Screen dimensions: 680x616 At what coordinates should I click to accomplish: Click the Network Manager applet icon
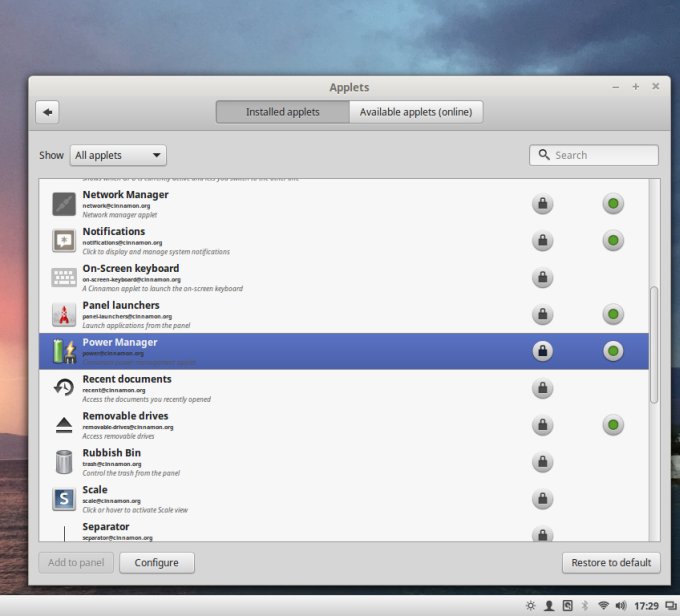(x=64, y=204)
